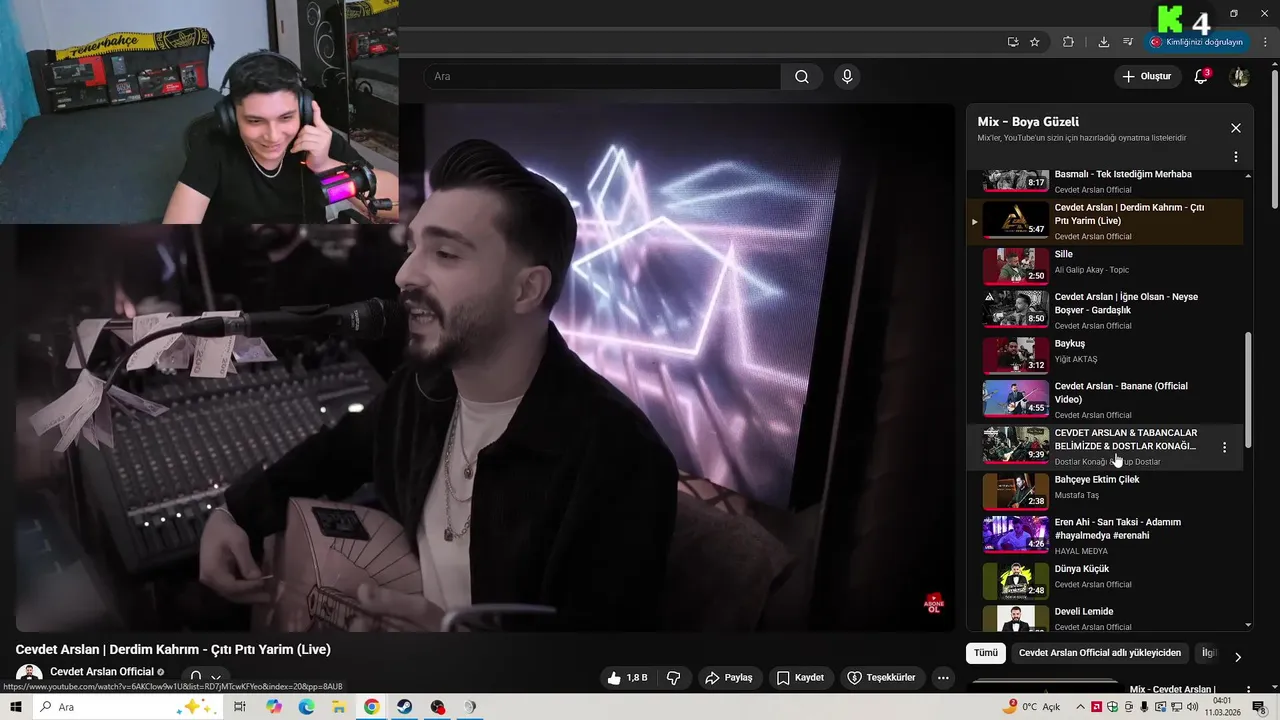Play Baykuş by Yiğit AKTAŞ
Image resolution: width=1280 pixels, height=720 pixels.
point(1105,354)
